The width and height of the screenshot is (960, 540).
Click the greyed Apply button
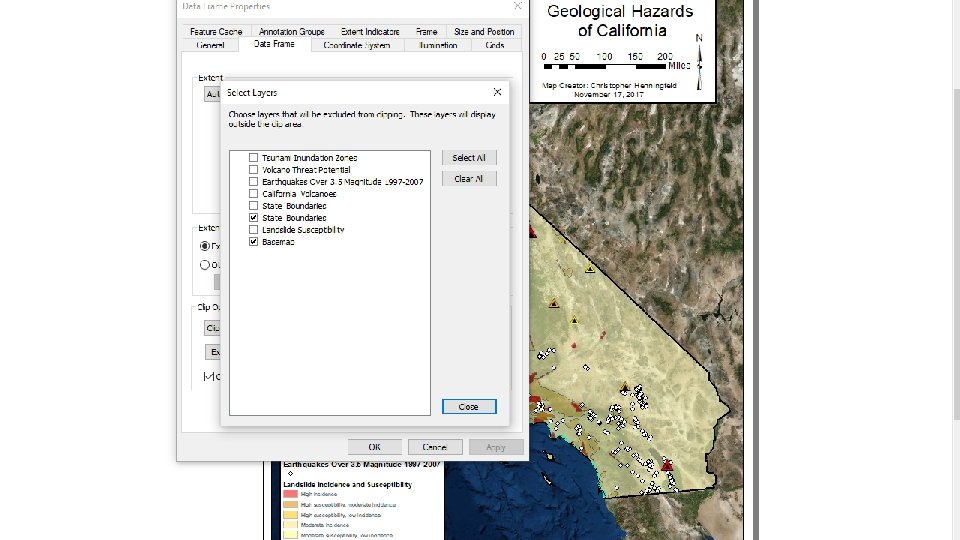(496, 447)
